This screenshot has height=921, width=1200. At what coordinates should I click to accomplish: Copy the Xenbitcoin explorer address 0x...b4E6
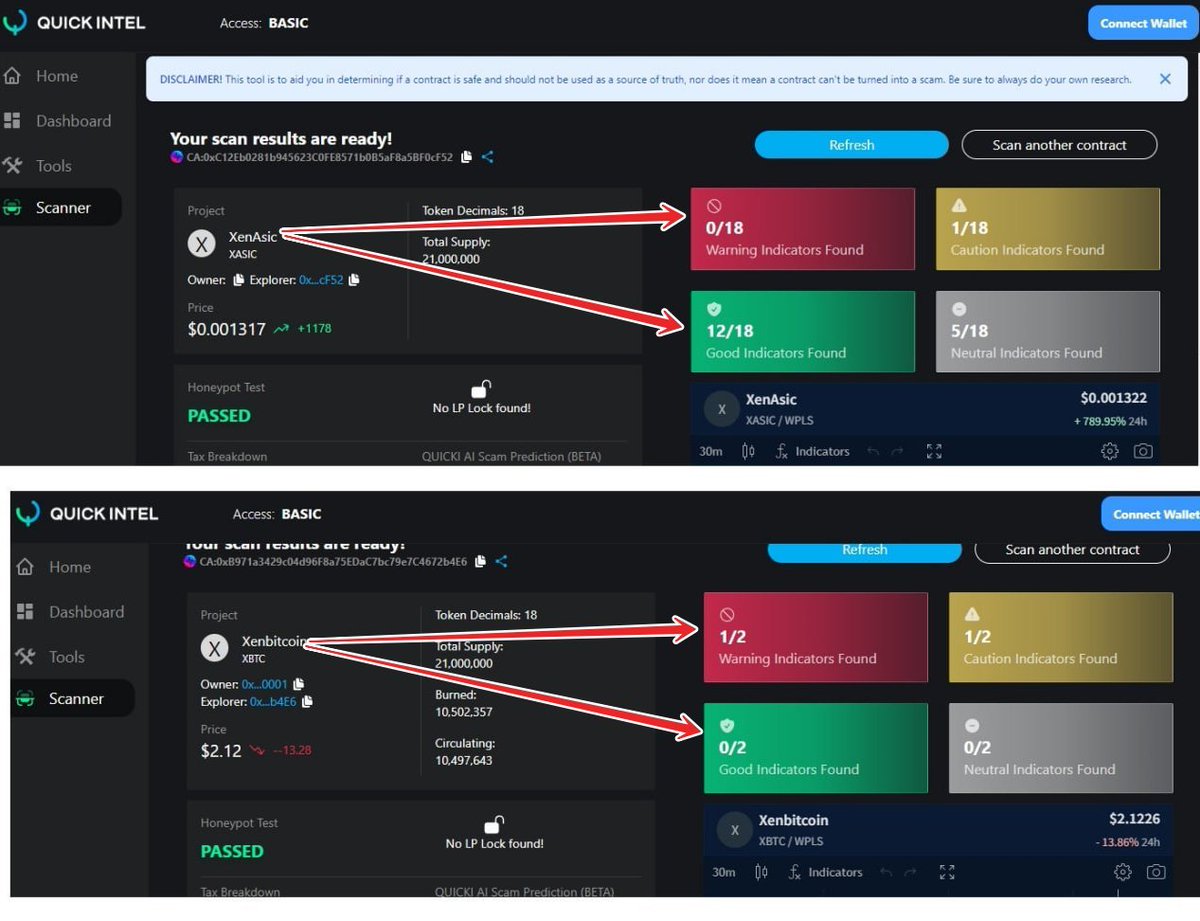tap(307, 702)
